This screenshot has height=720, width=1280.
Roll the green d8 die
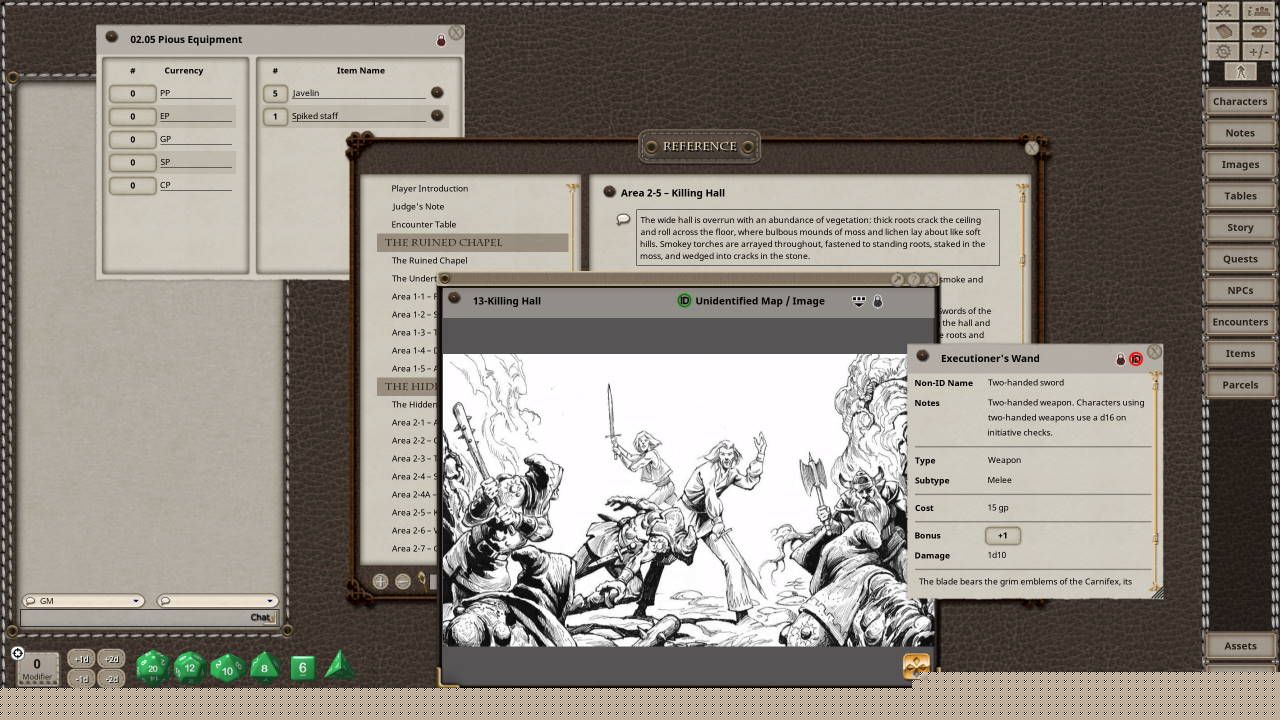tap(264, 666)
